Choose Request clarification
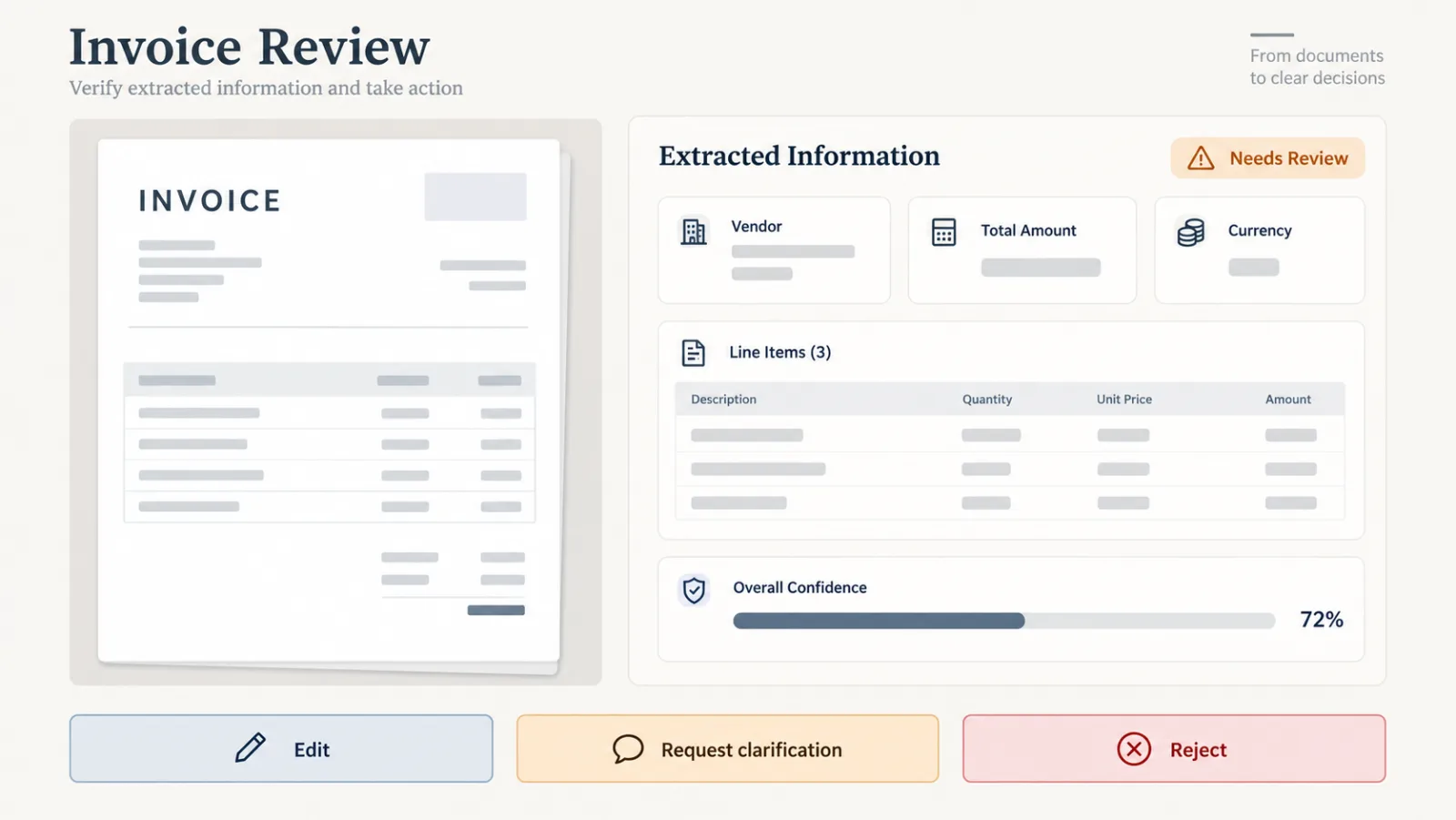1456x820 pixels. 727,748
